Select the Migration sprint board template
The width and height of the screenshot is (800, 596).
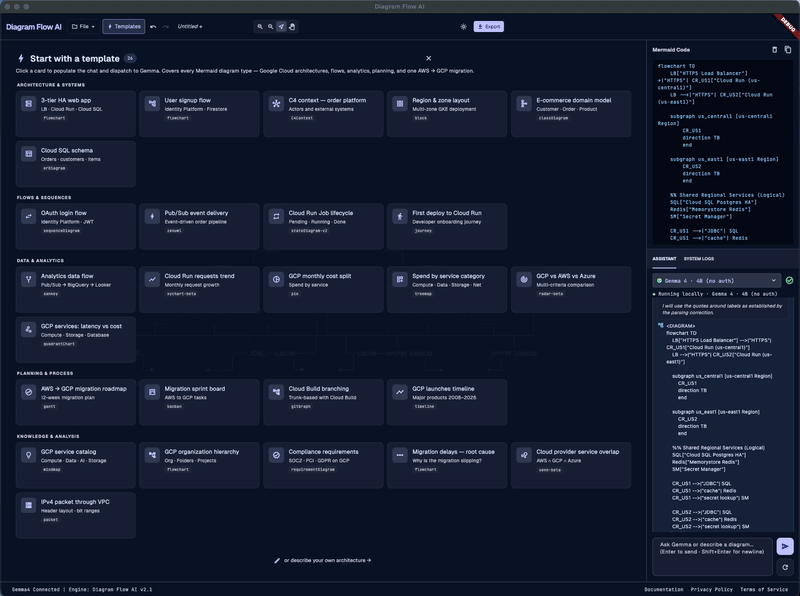[x=199, y=402]
